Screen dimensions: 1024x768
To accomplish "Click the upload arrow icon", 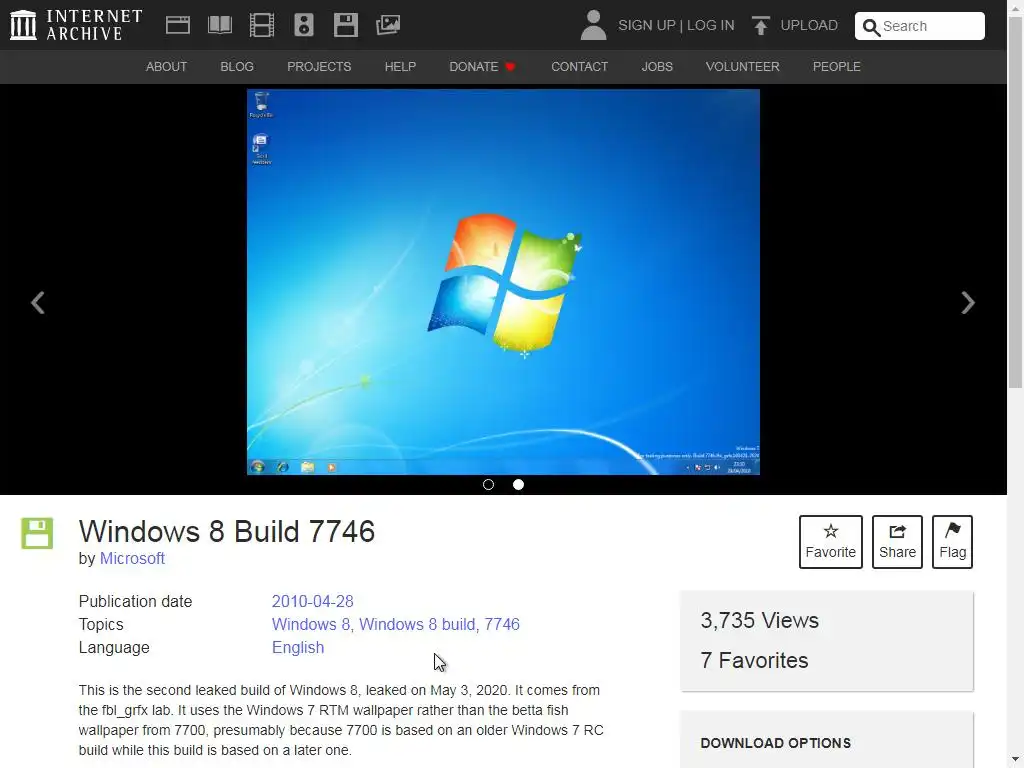I will (x=760, y=25).
